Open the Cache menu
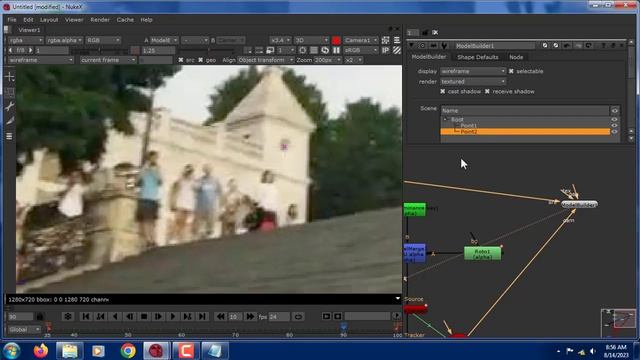This screenshot has height=360, width=640. [x=125, y=20]
